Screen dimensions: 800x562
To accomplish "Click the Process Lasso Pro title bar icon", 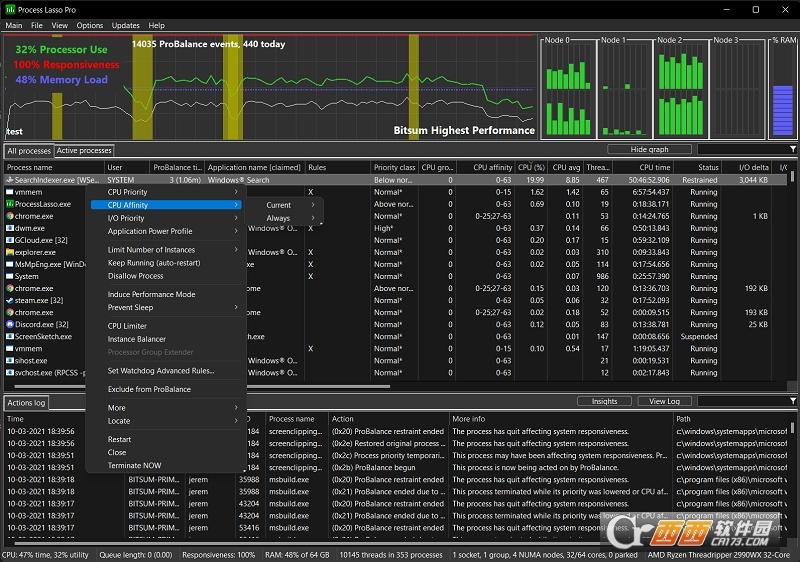I will (x=10, y=9).
